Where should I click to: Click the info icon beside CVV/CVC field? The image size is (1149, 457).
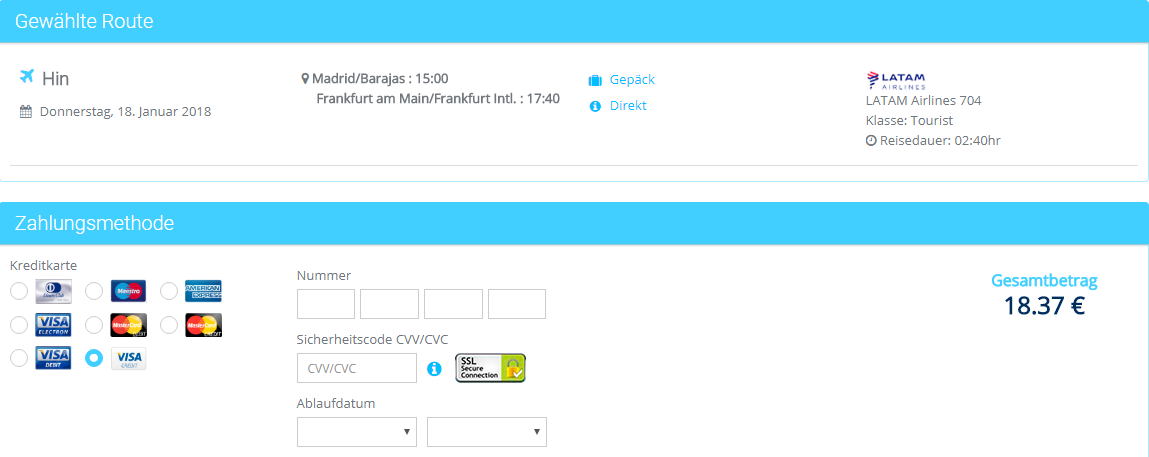(x=435, y=368)
